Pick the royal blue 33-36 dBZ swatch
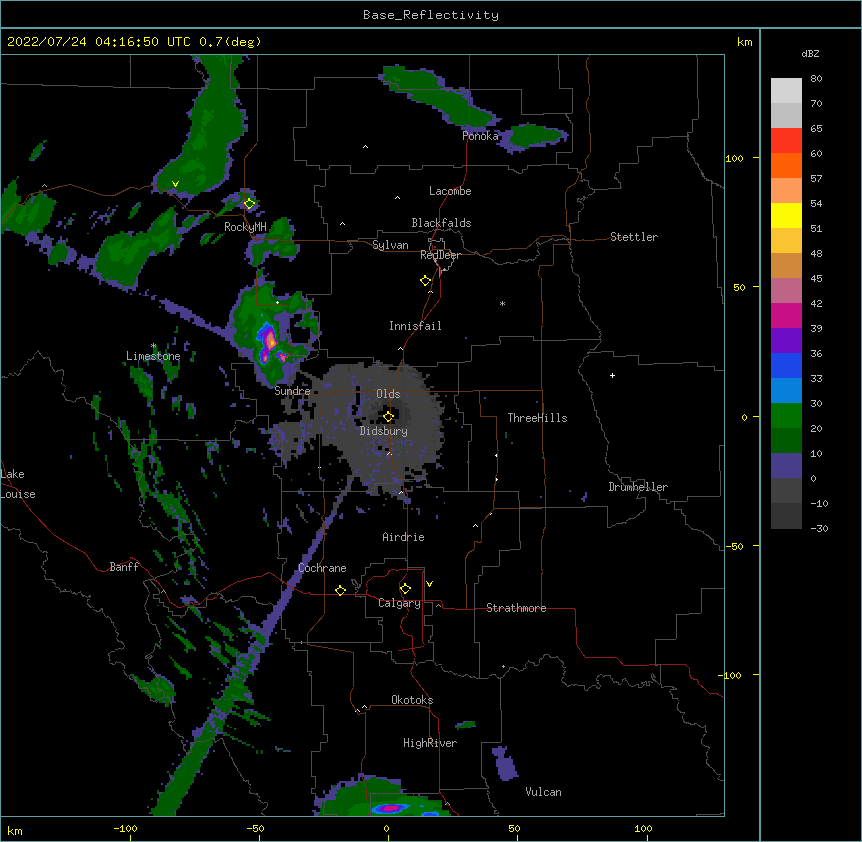Viewport: 862px width, 842px height. pyautogui.click(x=786, y=365)
